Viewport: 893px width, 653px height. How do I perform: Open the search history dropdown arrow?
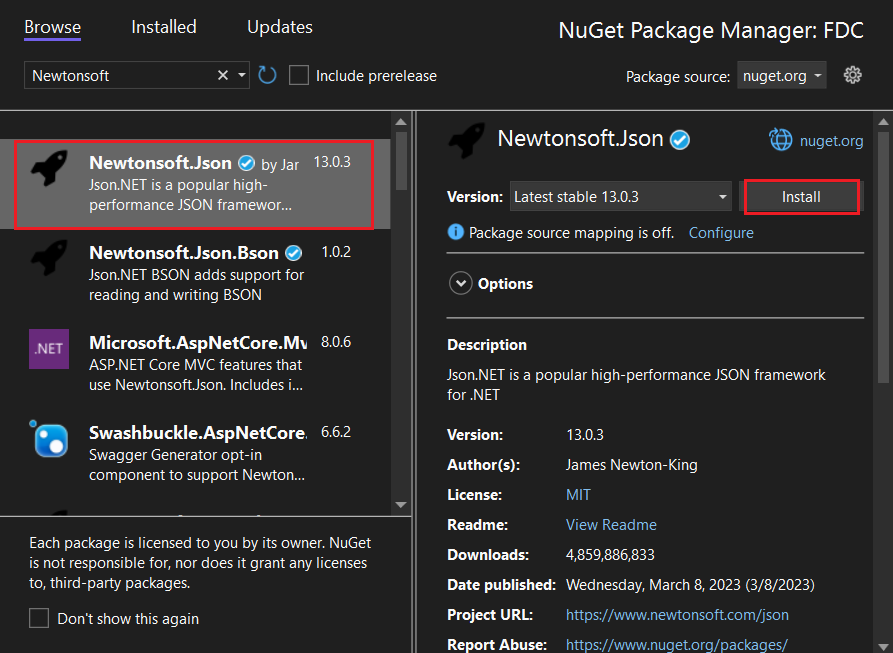point(241,75)
